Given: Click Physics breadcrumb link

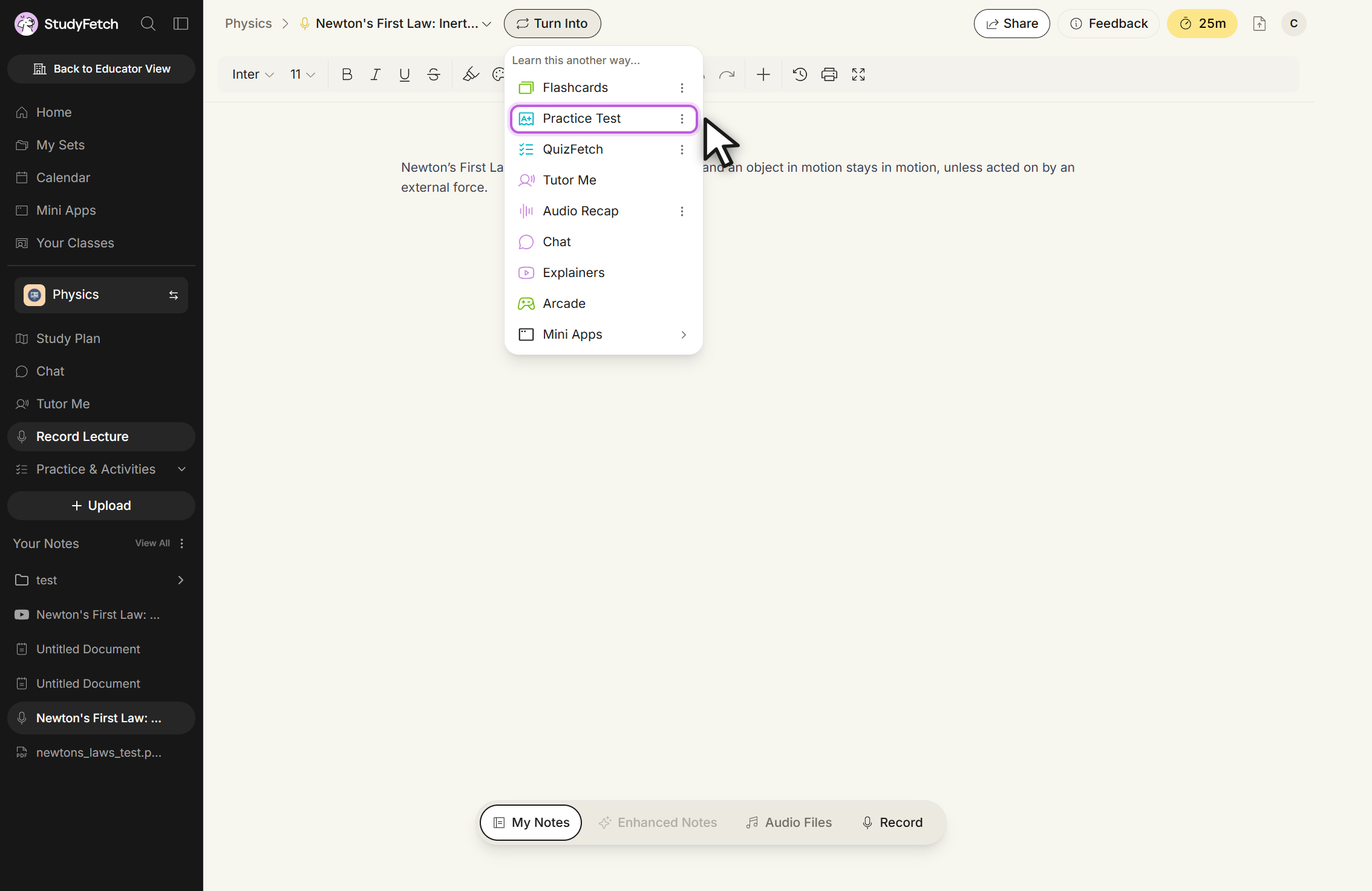Looking at the screenshot, I should tap(248, 24).
